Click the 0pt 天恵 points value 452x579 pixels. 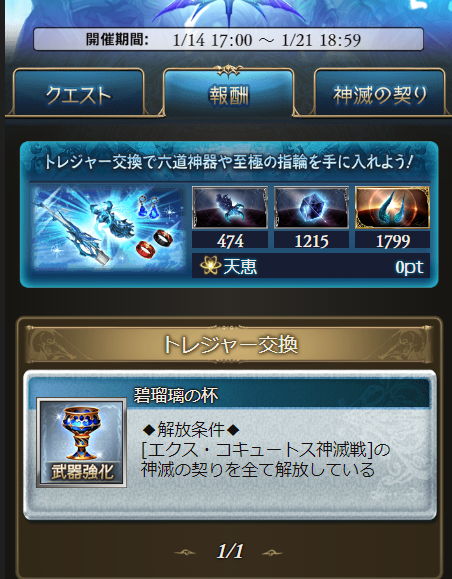click(x=409, y=267)
